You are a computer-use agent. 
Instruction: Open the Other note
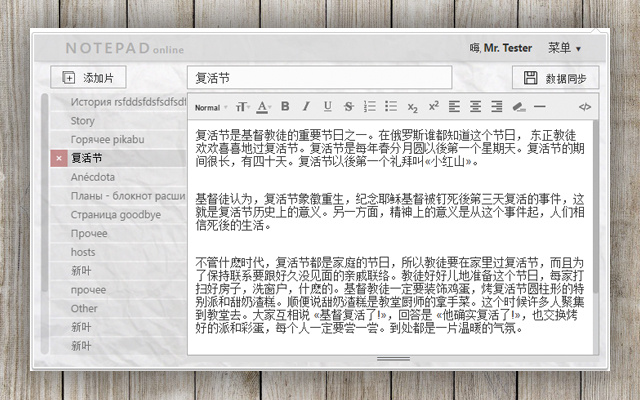coord(118,308)
